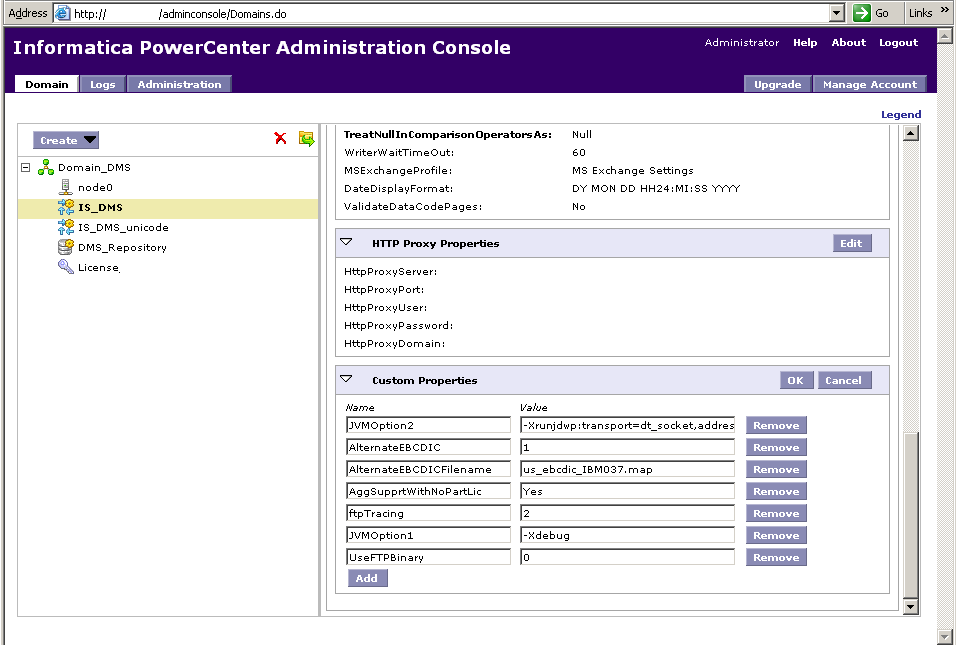956x645 pixels.
Task: Click the -Xdebug value field
Action: (627, 535)
